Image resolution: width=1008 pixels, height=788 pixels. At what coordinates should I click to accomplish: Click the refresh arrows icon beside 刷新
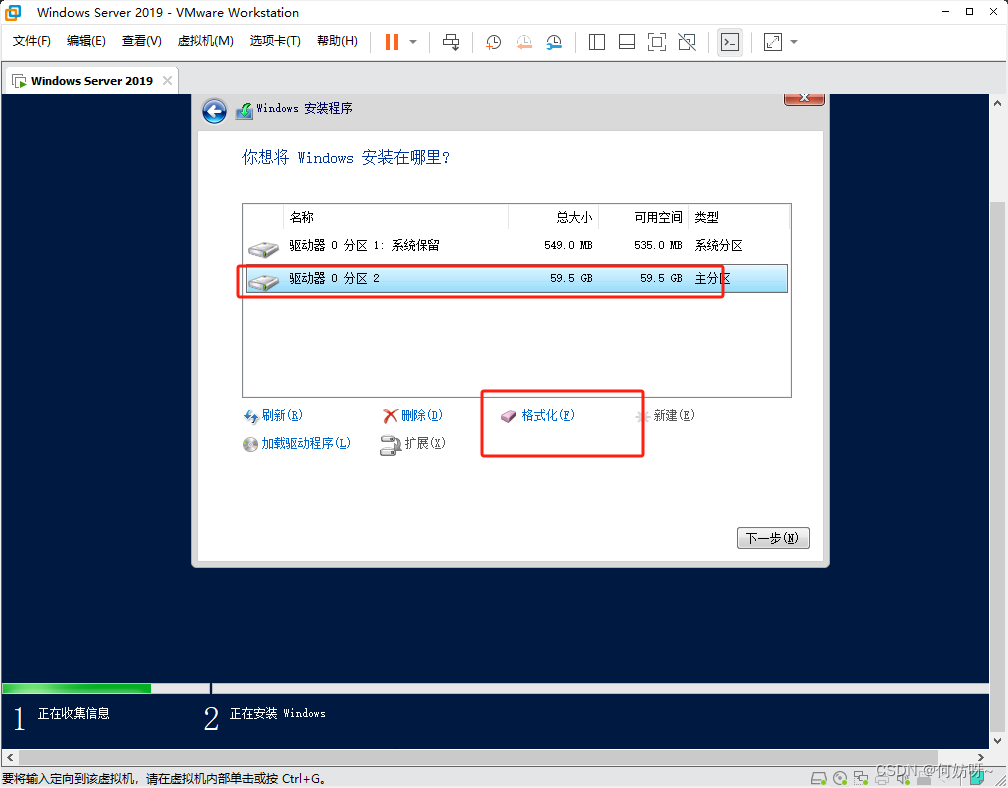pos(251,416)
